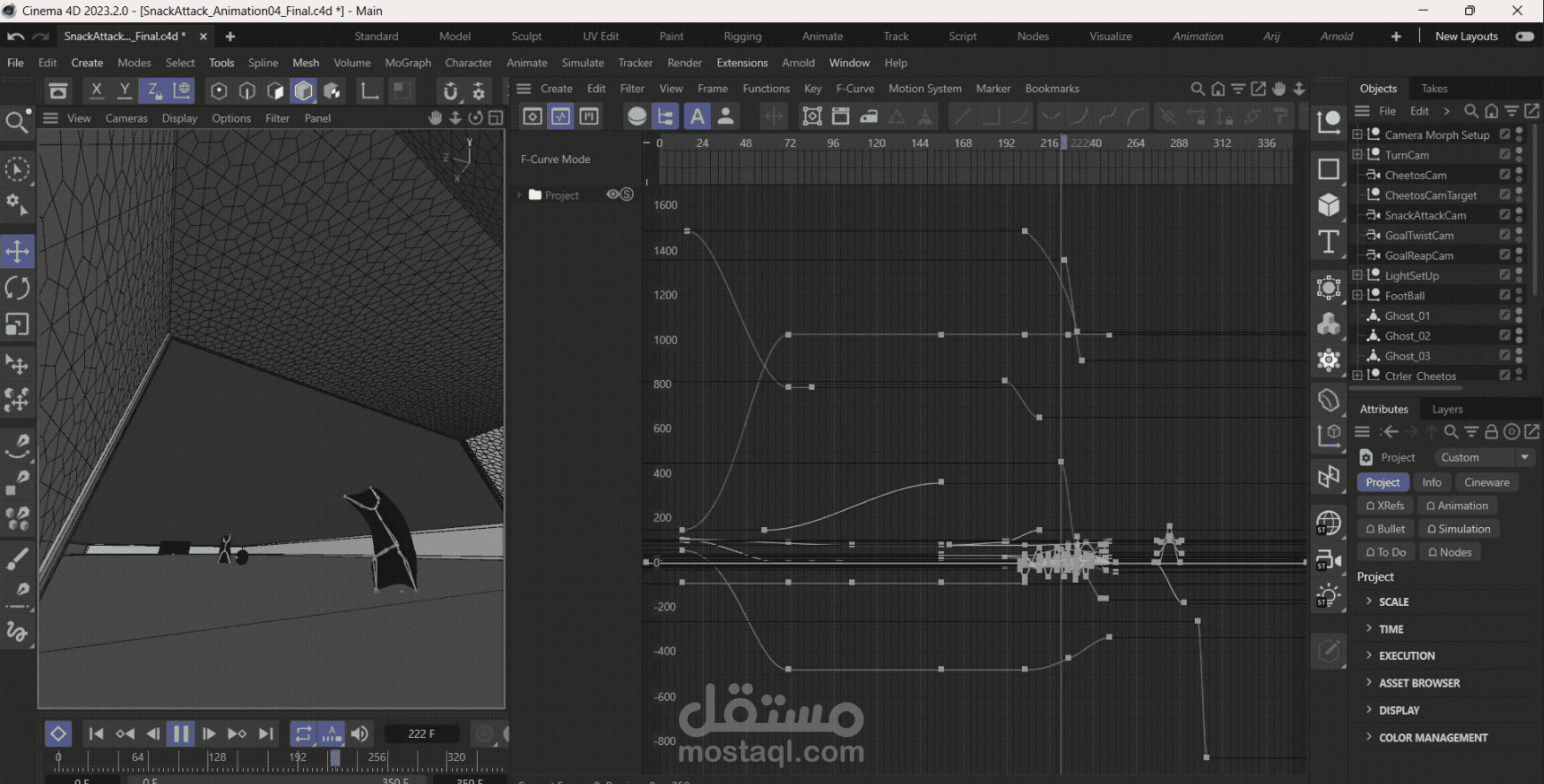Click the current frame field 222 F
Screen dimensions: 1544x784
pos(421,734)
